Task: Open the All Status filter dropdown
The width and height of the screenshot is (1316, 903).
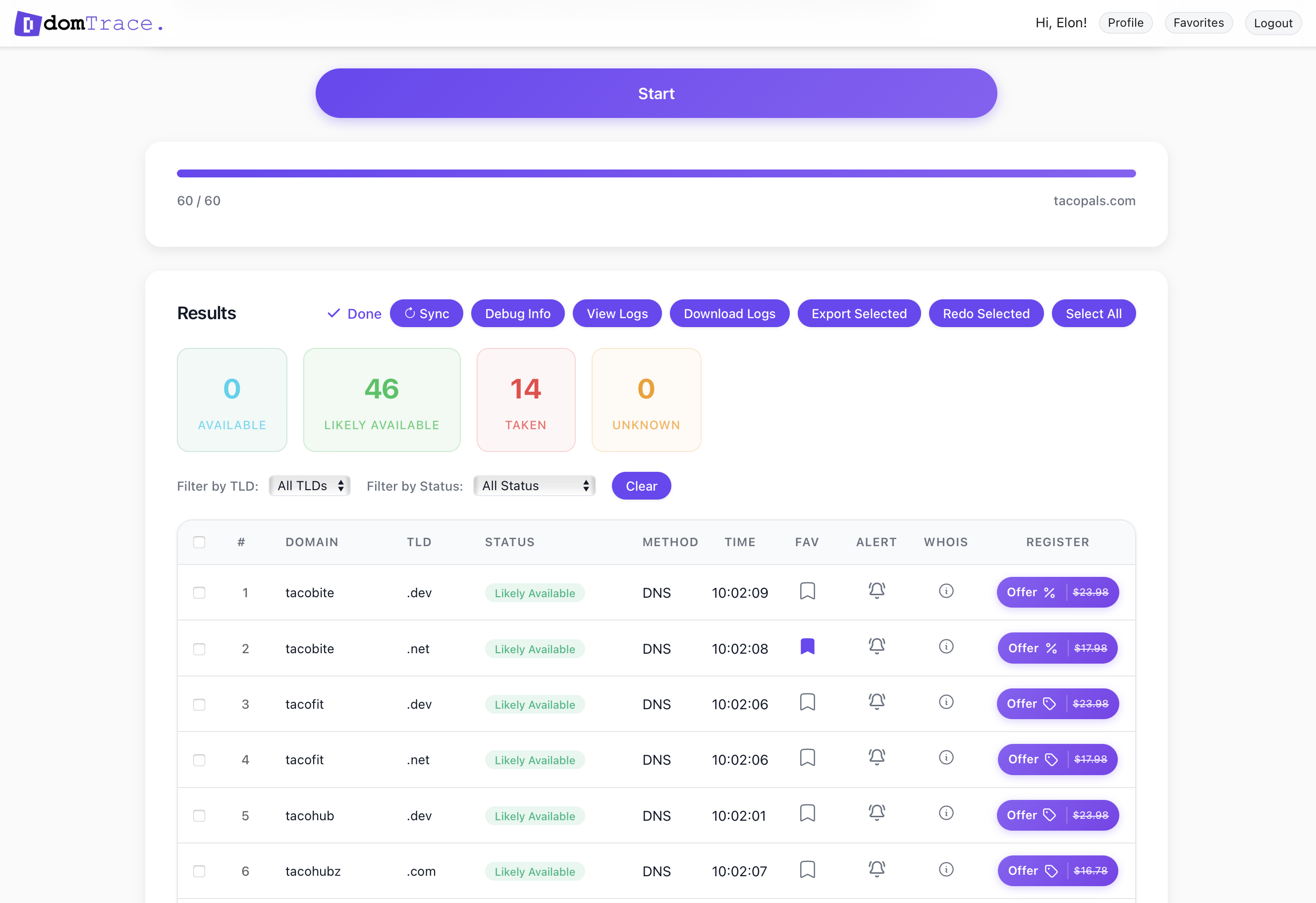Action: [x=534, y=486]
